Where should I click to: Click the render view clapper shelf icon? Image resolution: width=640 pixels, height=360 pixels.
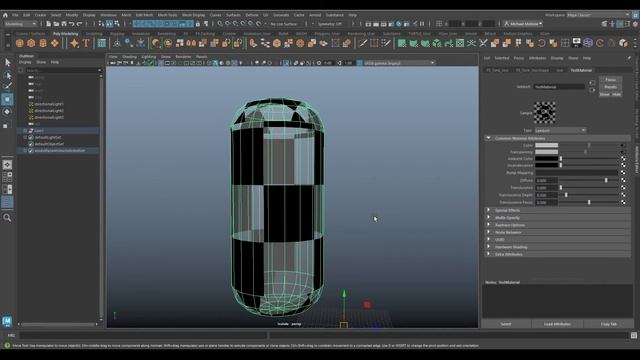[x=576, y=43]
